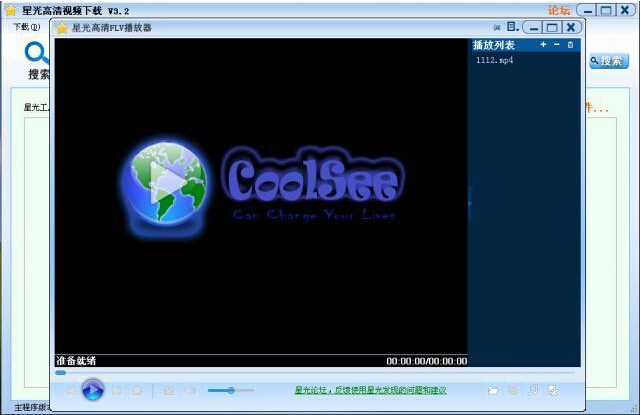Open the player menu dropdown icon in title bar
The image size is (642, 415).
513,27
